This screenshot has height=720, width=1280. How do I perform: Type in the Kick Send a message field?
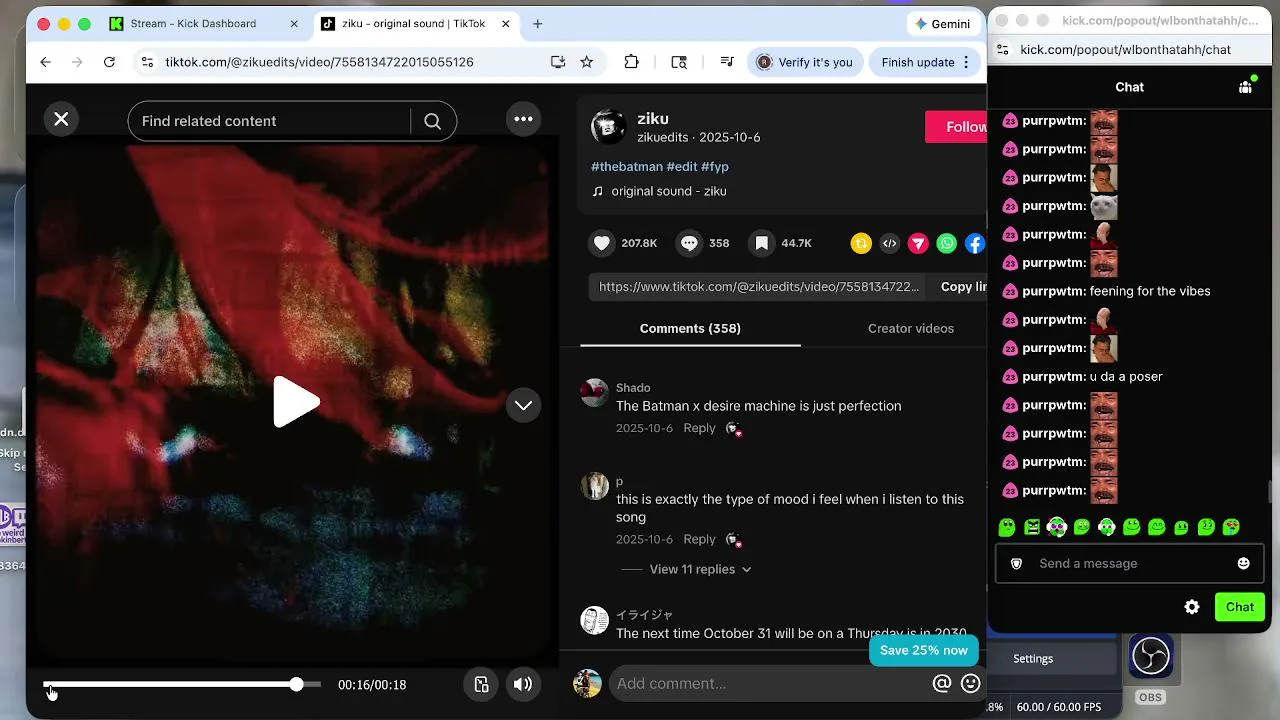coord(1130,563)
